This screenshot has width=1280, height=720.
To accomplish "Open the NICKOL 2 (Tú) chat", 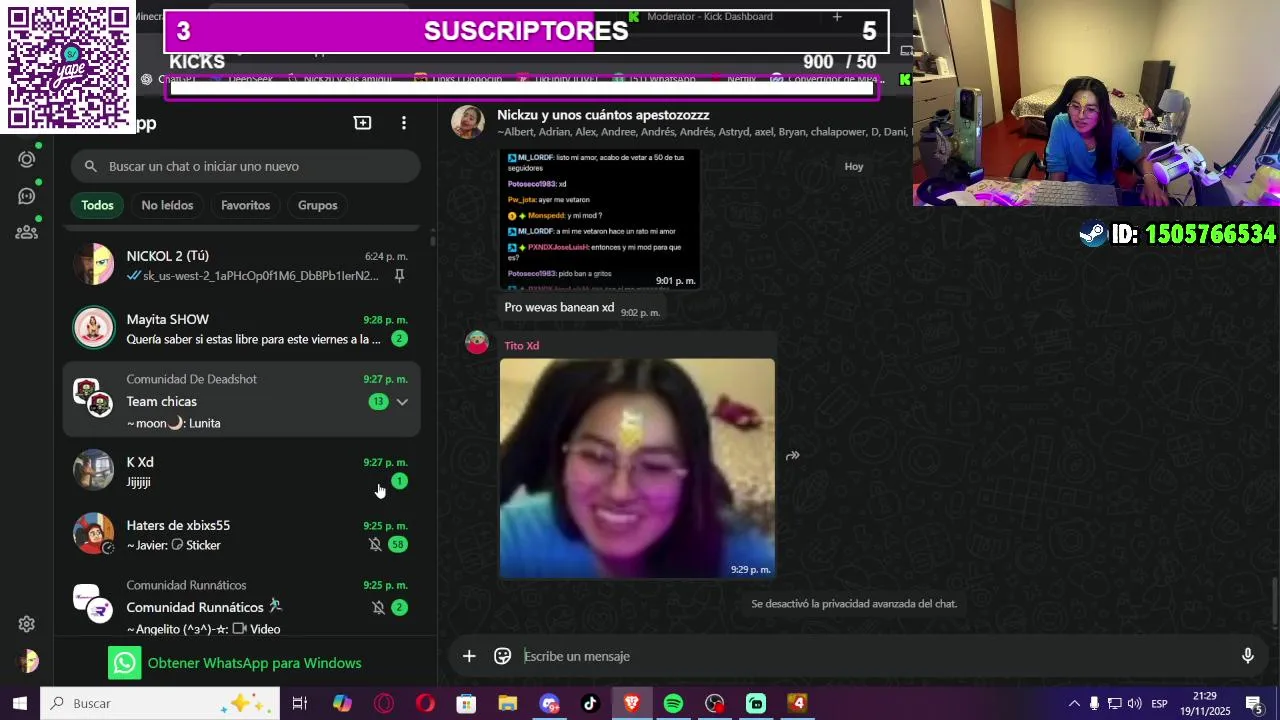I will 241,265.
